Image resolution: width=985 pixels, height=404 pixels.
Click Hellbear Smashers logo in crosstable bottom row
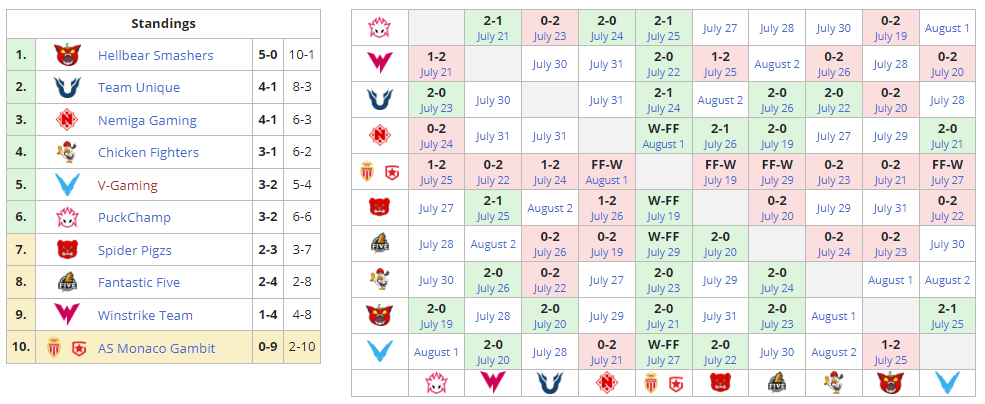click(x=890, y=381)
